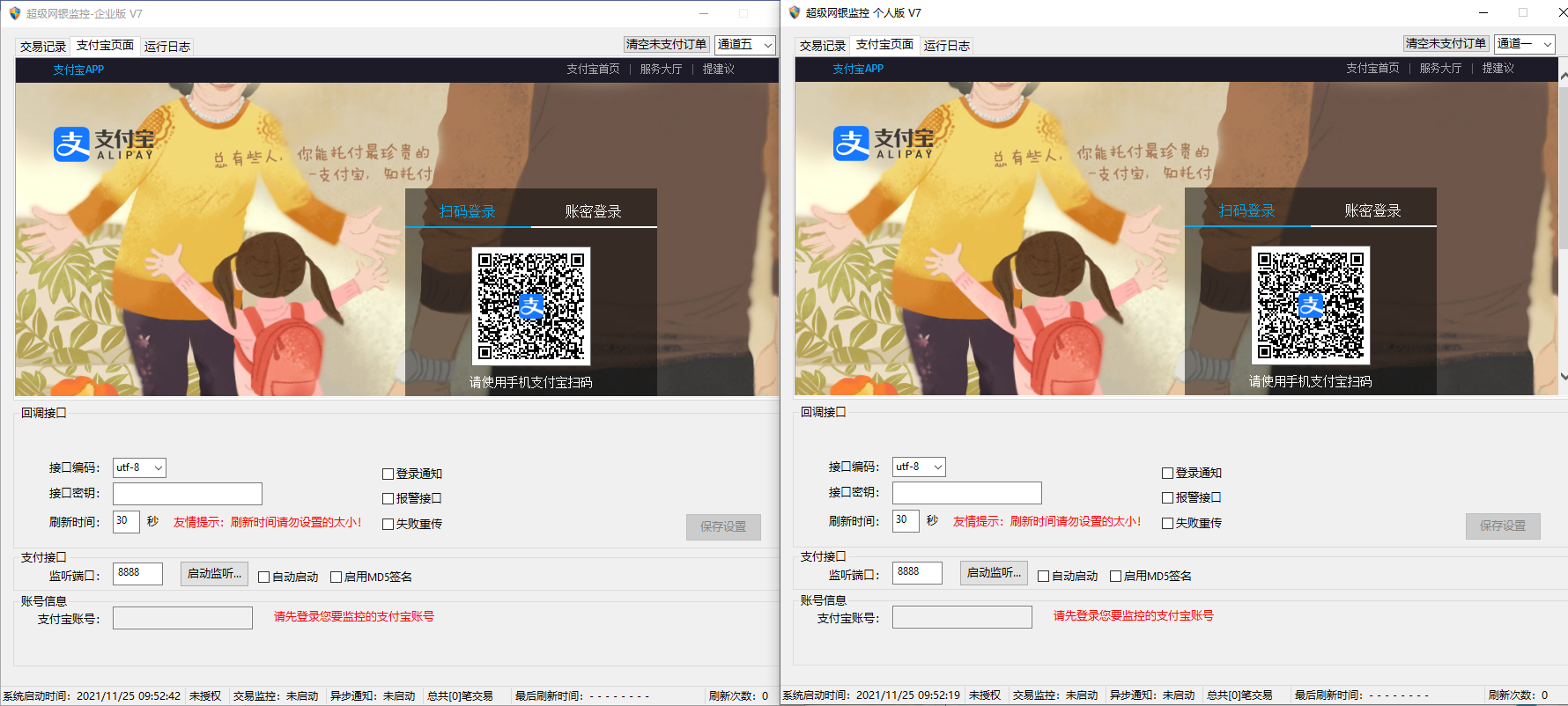Viewport: 1568px width, 706px height.
Task: Open 支付宝首页 link in Personal window
Action: 1372,68
